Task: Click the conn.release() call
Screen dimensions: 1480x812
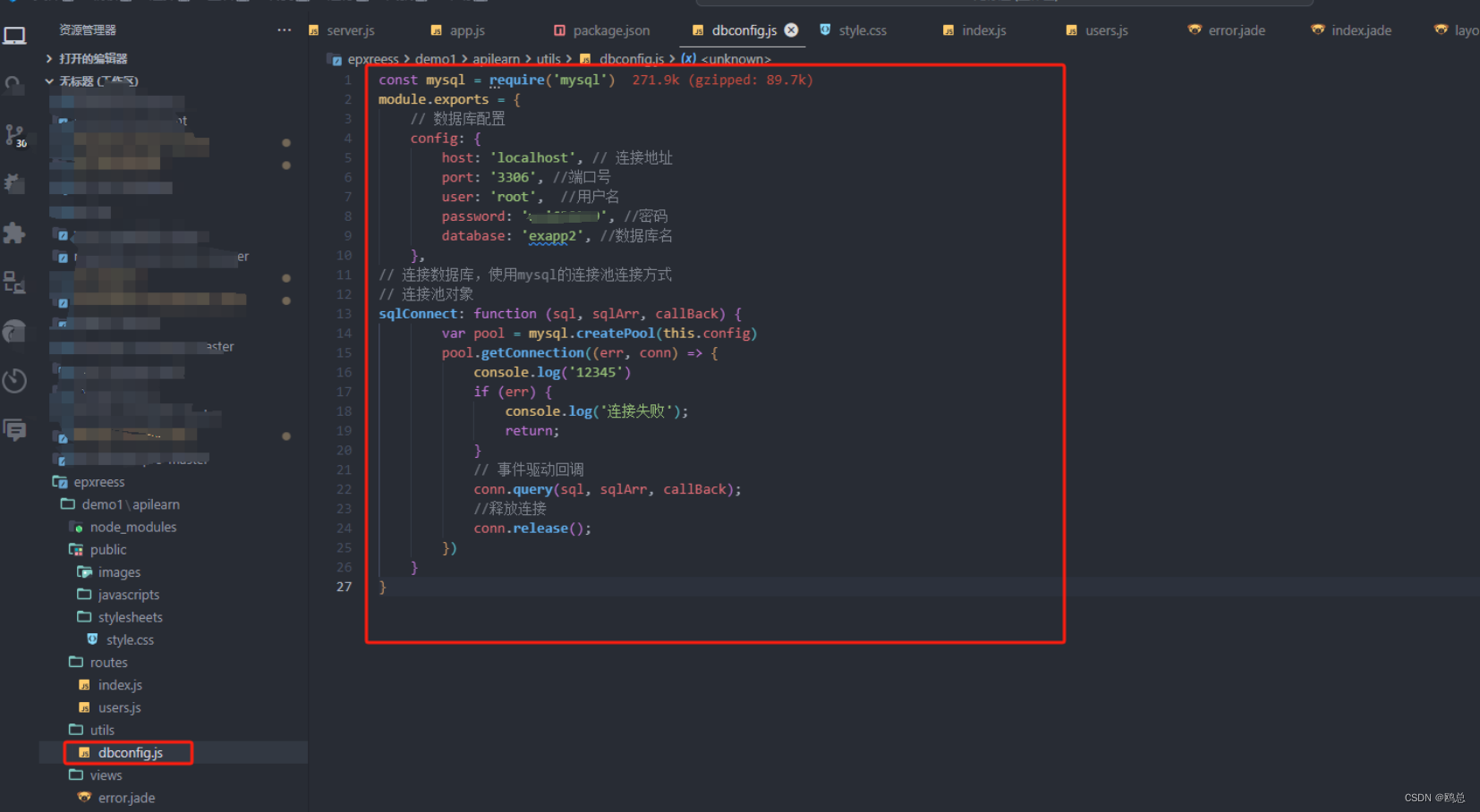Action: [532, 529]
